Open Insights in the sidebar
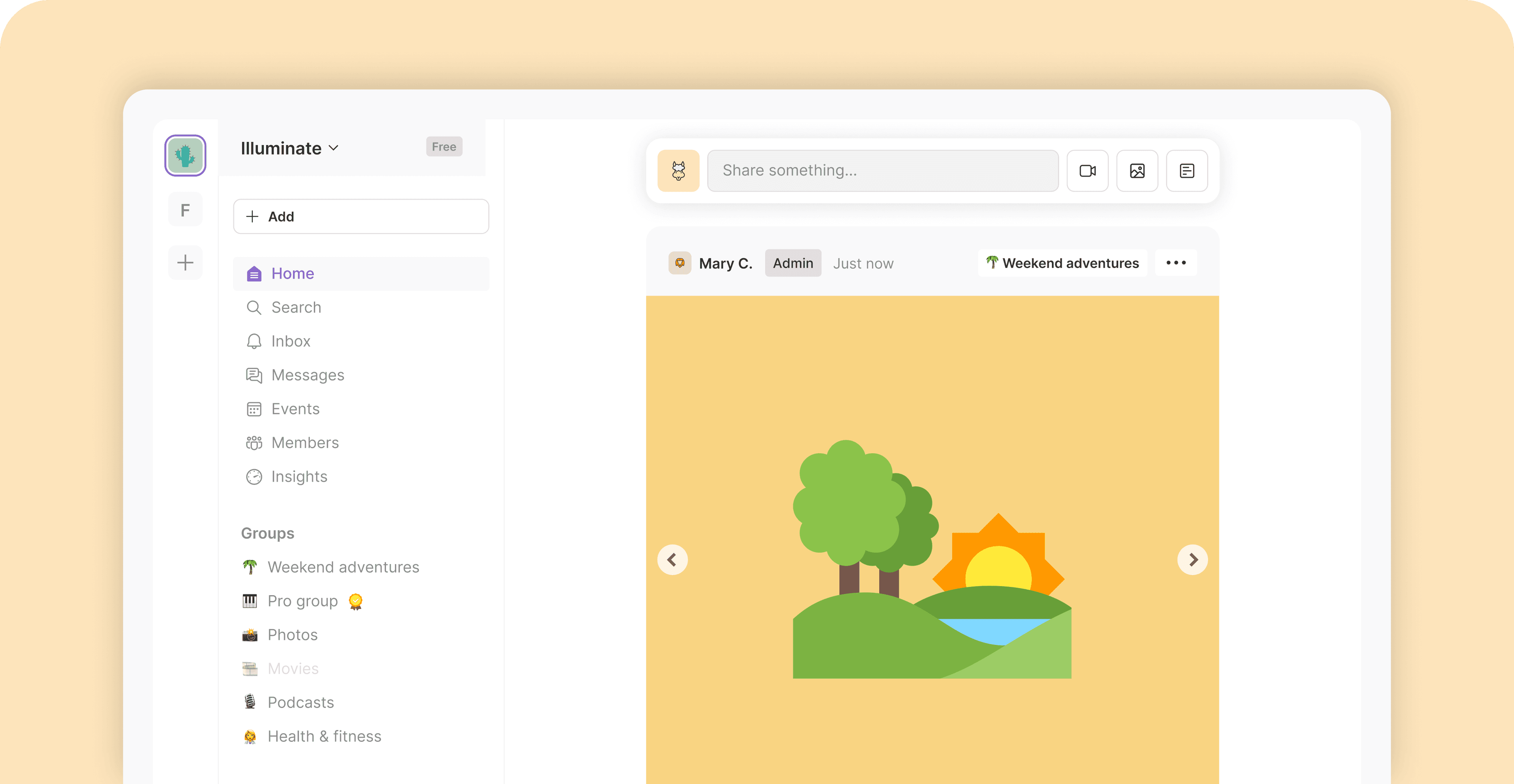 (x=298, y=477)
